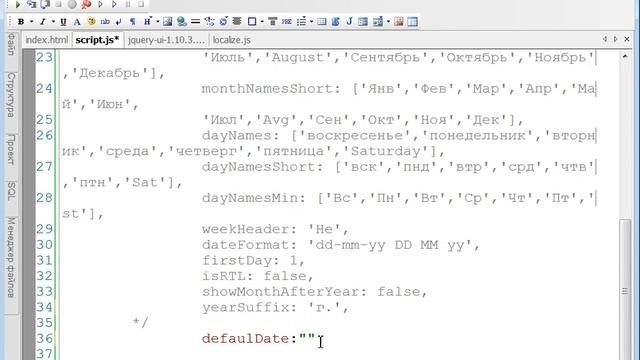Screen dimensions: 640x360
Task: Open the dropdown arrow next to Italic
Action: point(53,22)
